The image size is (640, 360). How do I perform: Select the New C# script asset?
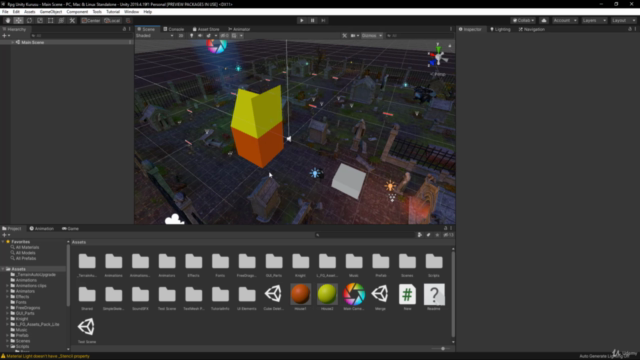(407, 297)
